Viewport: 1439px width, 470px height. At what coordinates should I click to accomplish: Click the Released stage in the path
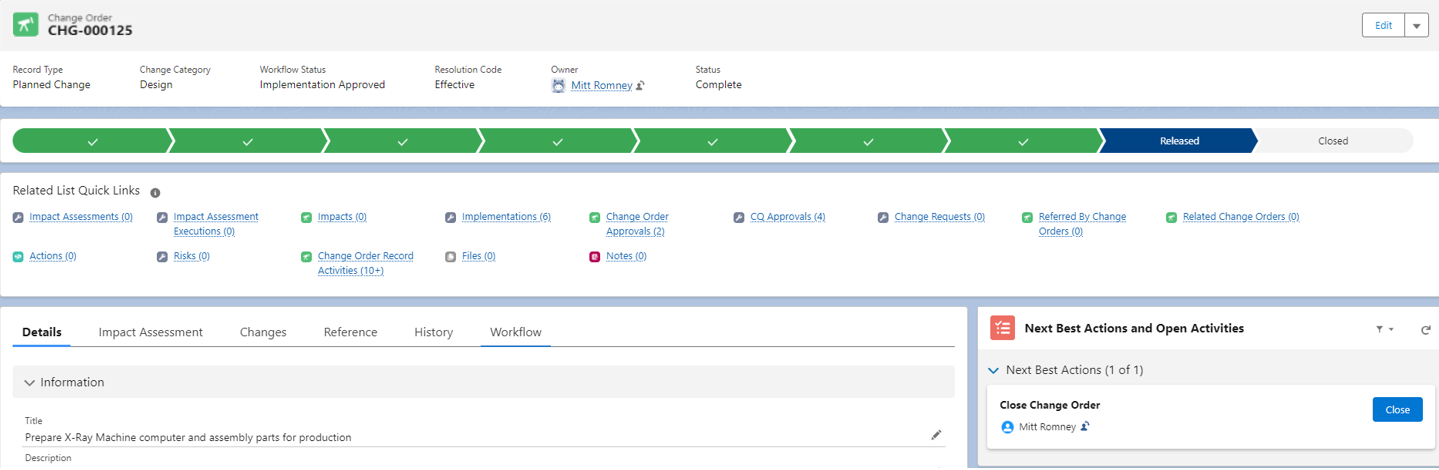pos(1178,141)
